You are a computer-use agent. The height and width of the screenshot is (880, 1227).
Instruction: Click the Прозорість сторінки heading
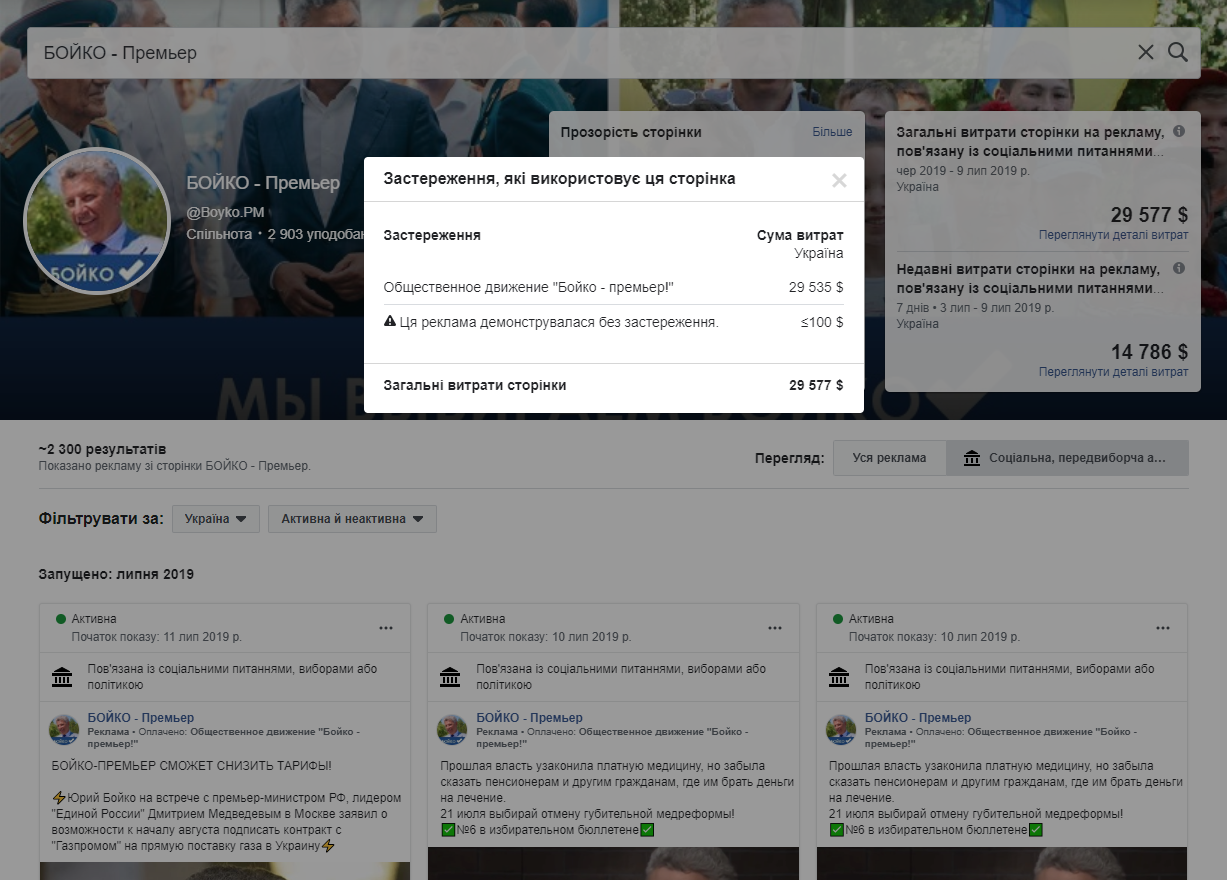pyautogui.click(x=631, y=132)
